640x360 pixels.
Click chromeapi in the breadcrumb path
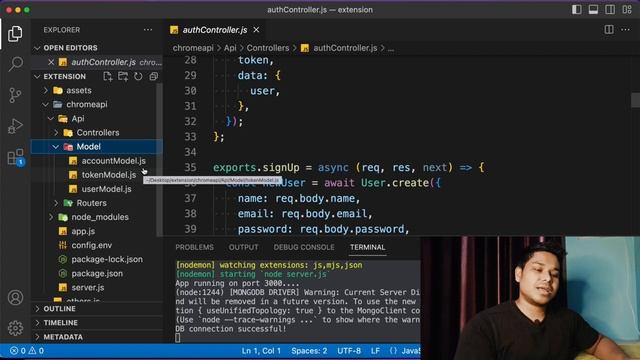click(193, 48)
